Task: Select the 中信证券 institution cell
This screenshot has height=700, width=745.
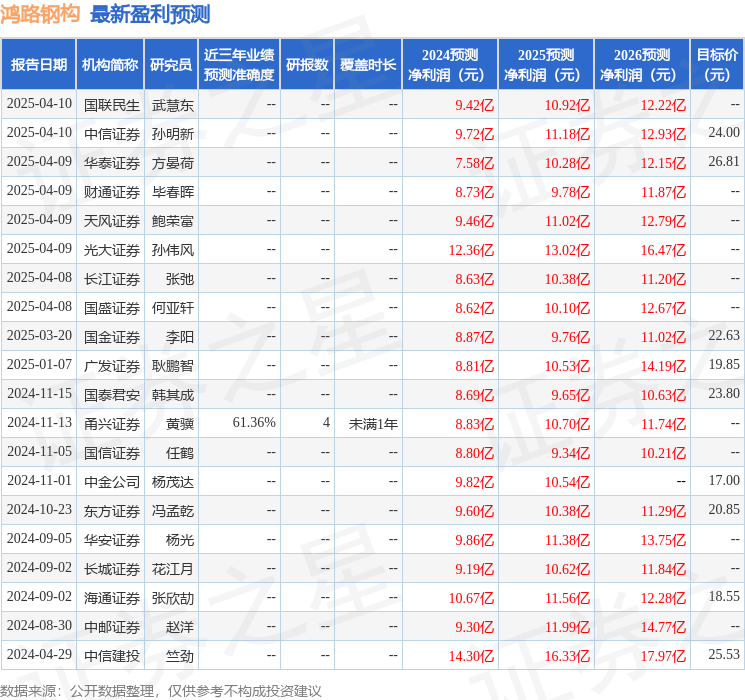Action: (x=112, y=134)
